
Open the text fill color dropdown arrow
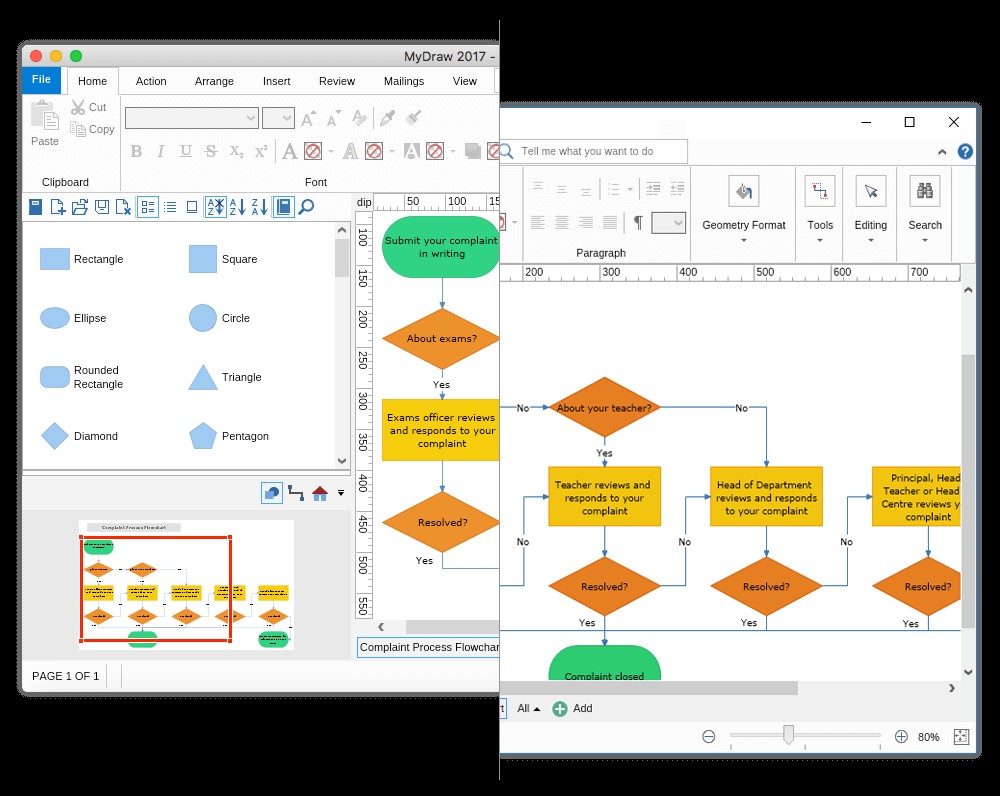tap(331, 151)
